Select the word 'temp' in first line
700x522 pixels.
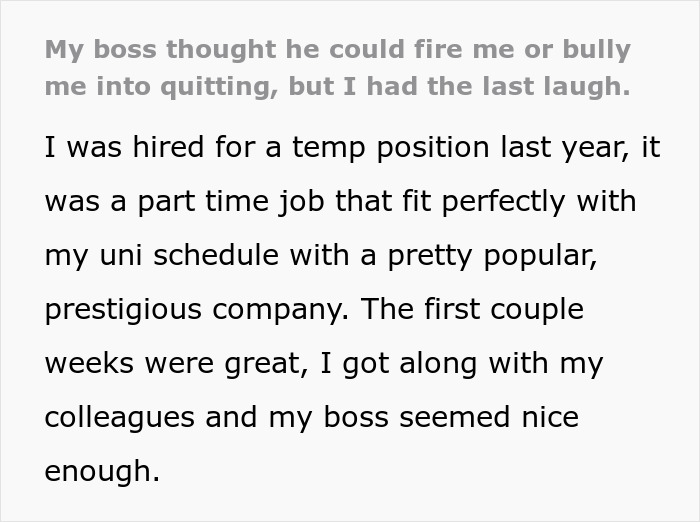[x=329, y=148]
